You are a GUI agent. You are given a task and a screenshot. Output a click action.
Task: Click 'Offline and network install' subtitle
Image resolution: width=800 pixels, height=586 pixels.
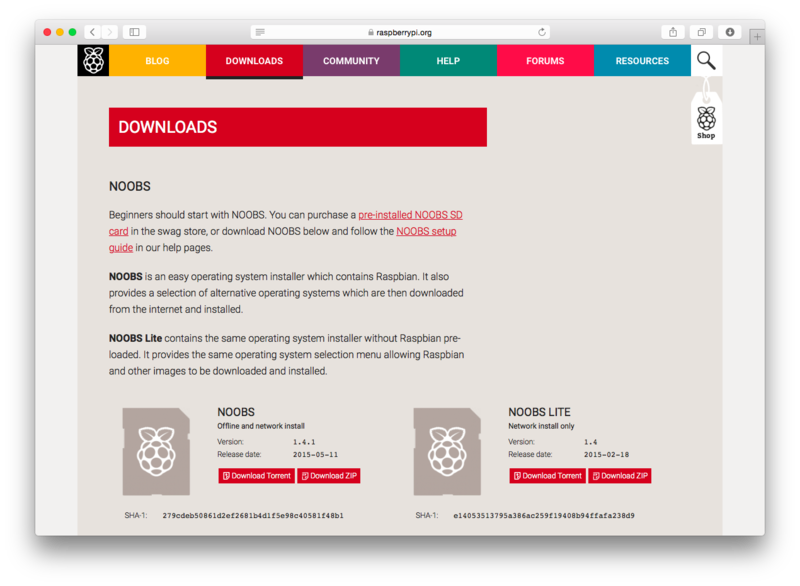coord(261,426)
